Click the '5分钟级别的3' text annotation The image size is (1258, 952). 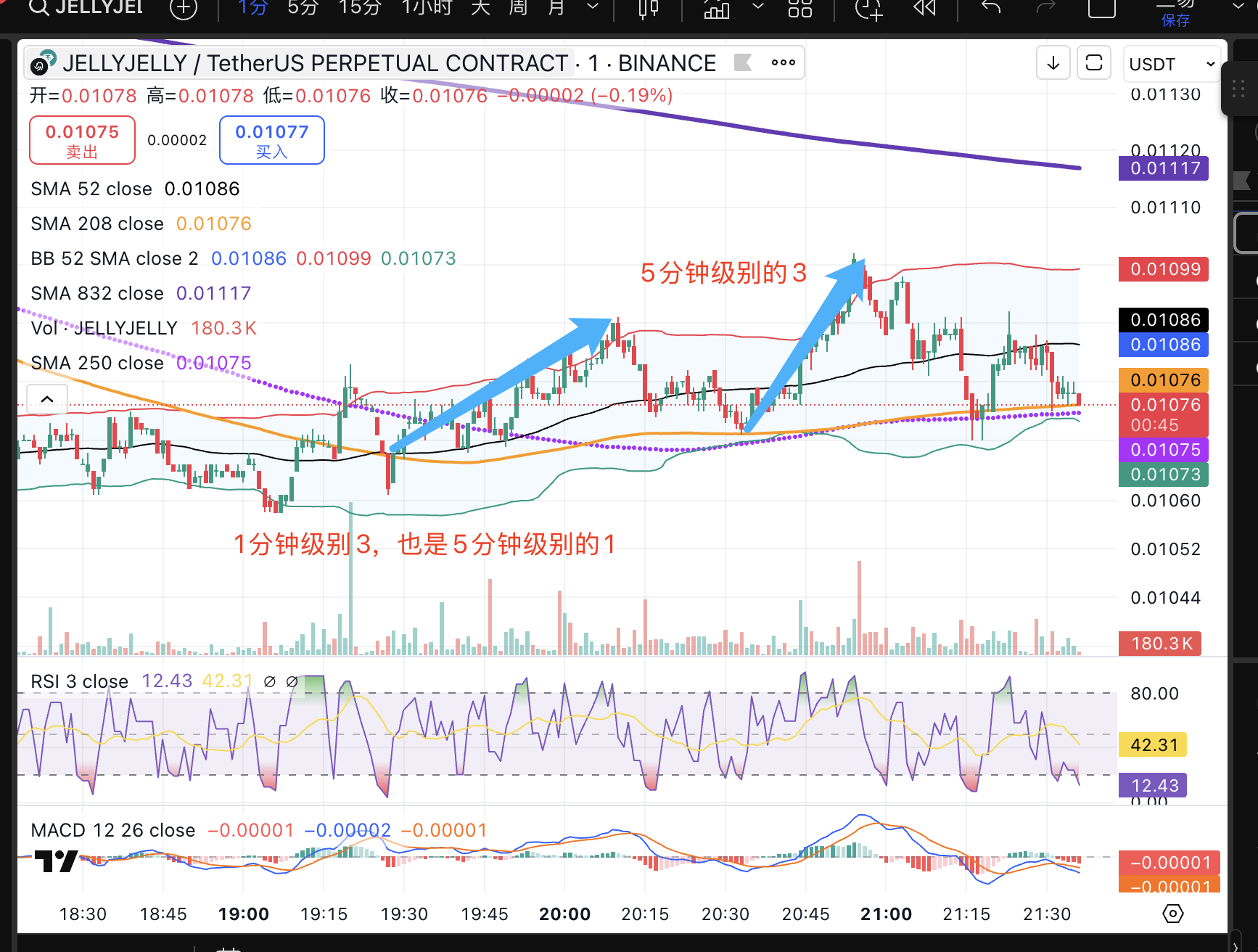coord(723,273)
